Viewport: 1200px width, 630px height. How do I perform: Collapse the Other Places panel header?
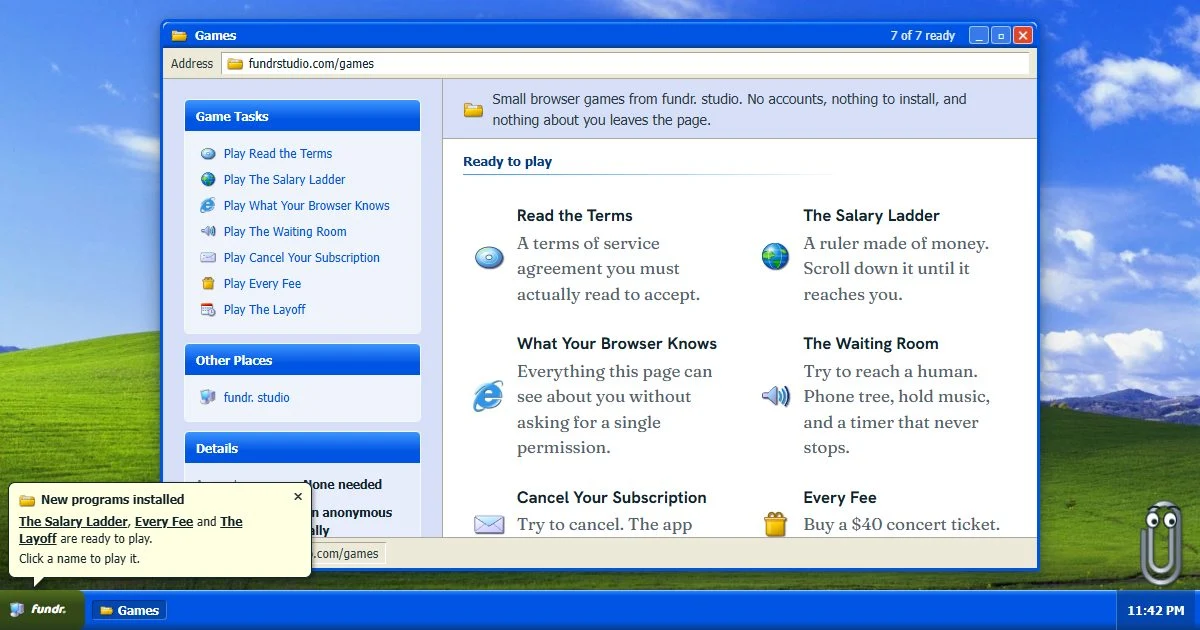[302, 360]
